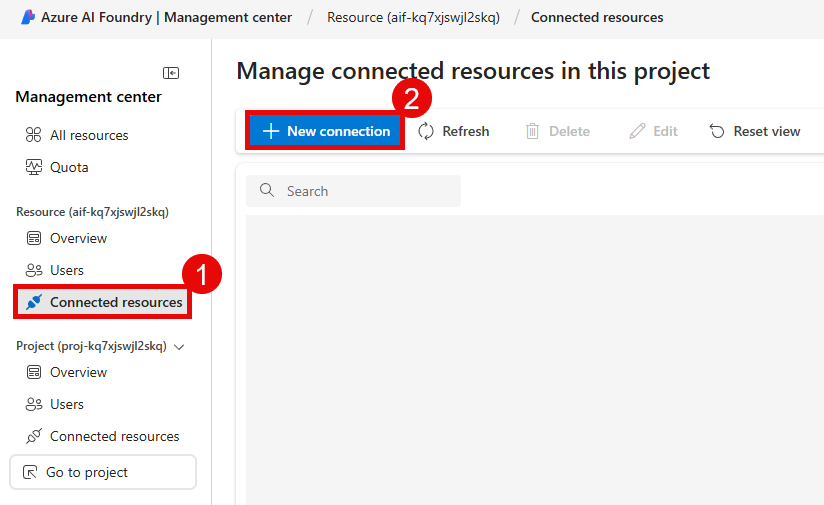Open Resource Overview in the sidebar
This screenshot has height=505, width=824.
point(78,238)
